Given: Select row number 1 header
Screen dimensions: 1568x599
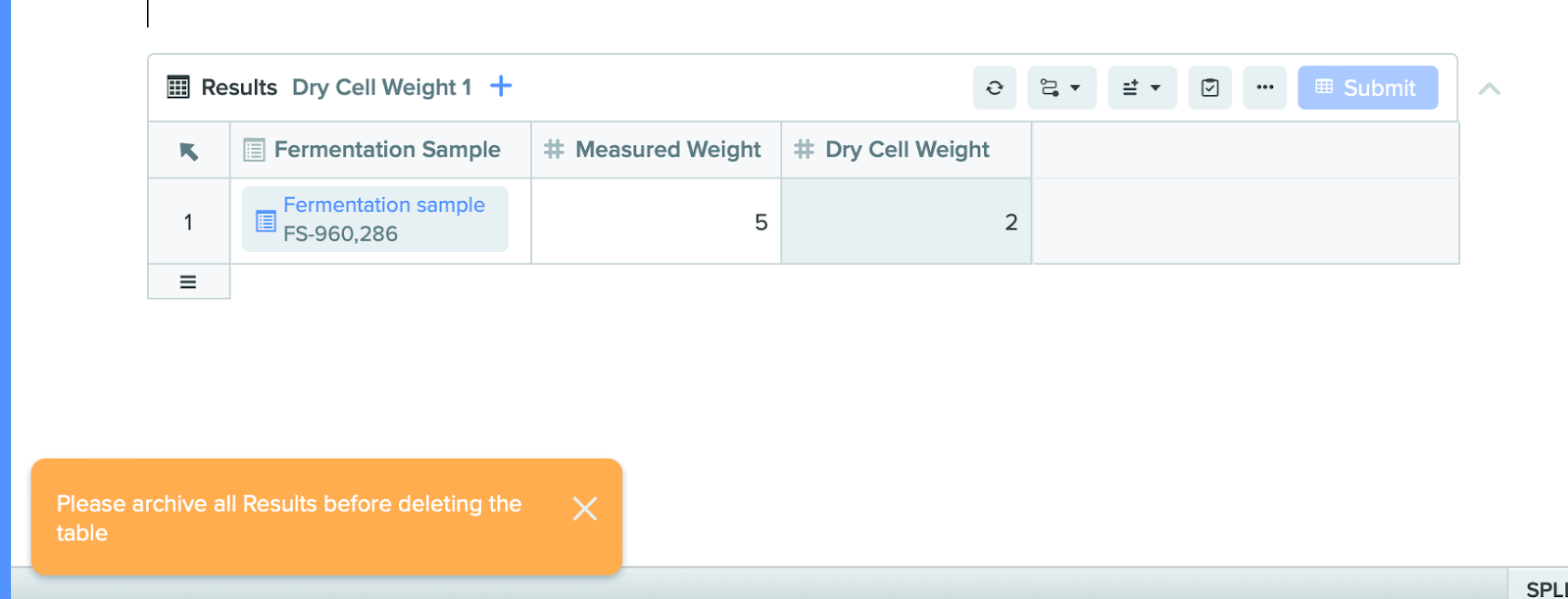Looking at the screenshot, I should [188, 223].
